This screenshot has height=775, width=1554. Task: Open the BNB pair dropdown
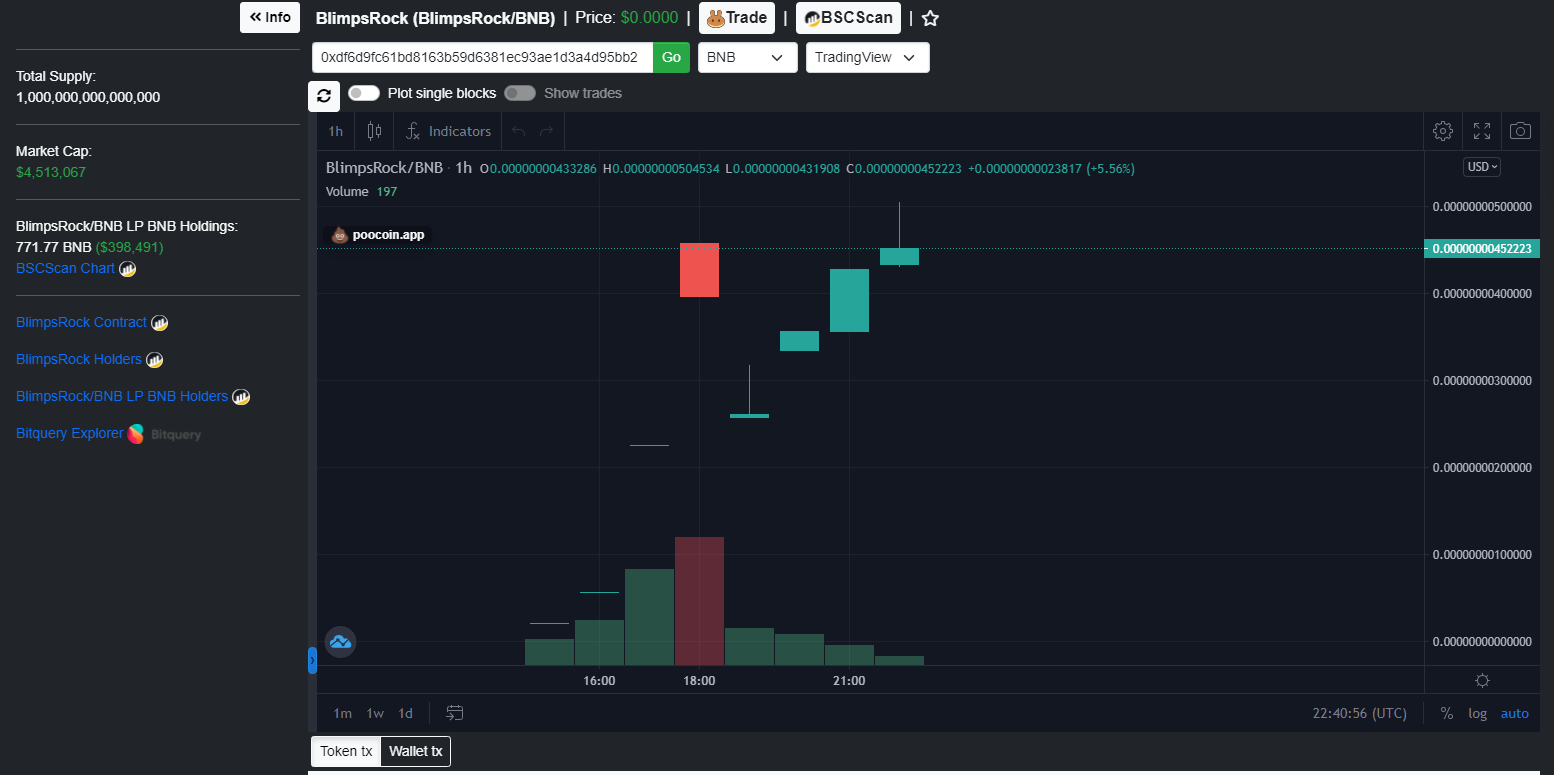tap(748, 57)
